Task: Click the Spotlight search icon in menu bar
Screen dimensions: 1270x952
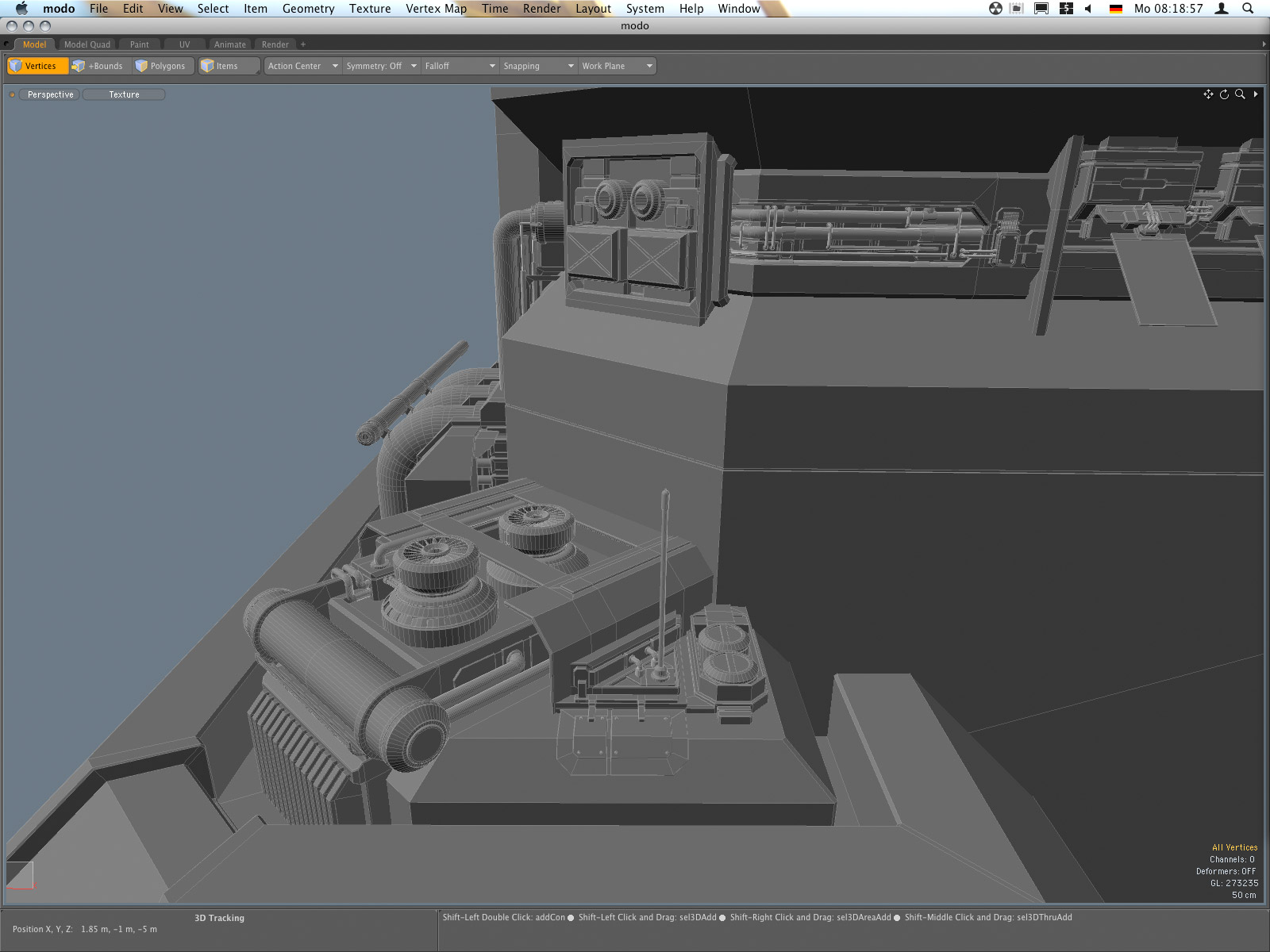Action: coord(1248,9)
